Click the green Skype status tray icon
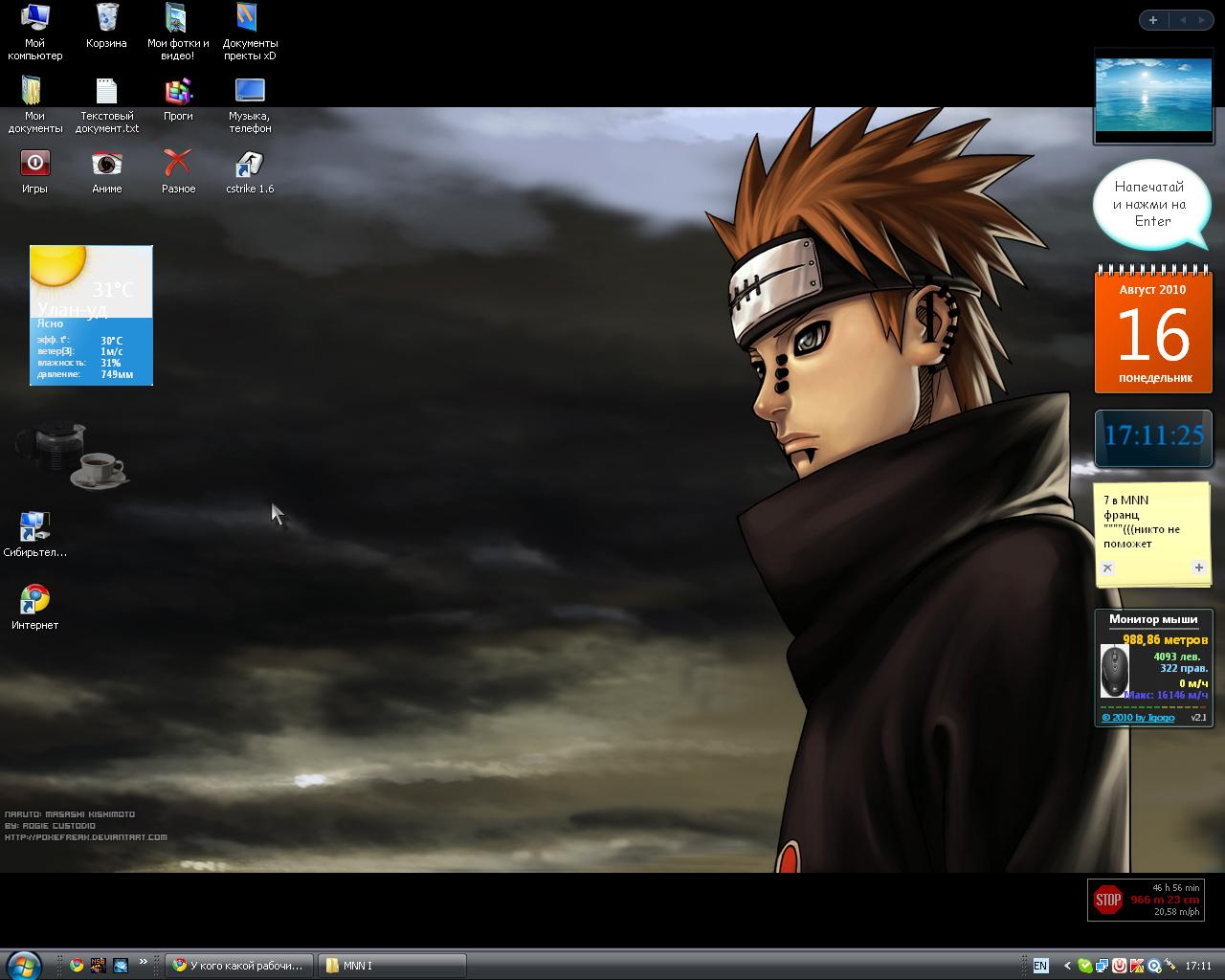The width and height of the screenshot is (1225, 980). pyautogui.click(x=1084, y=966)
